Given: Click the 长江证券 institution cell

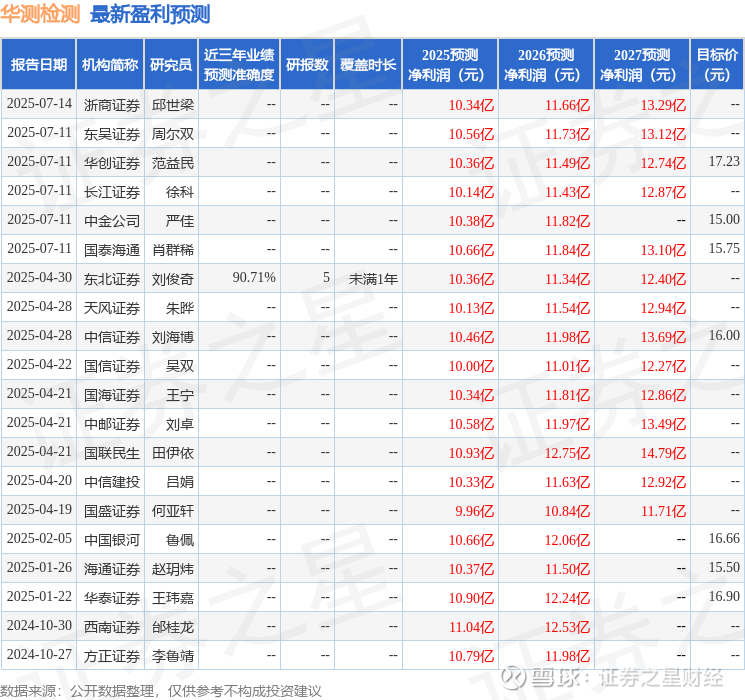Looking at the screenshot, I should click(x=112, y=192).
